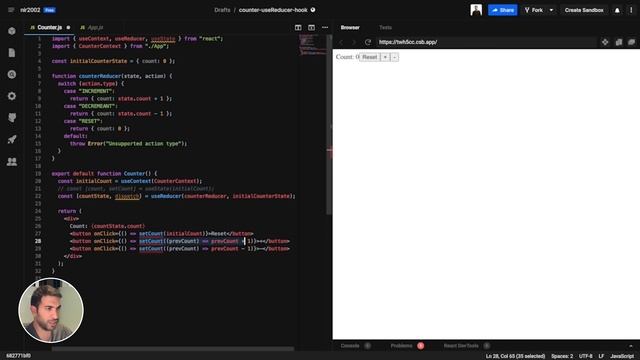640x360 pixels.
Task: Open the Live collaboration people icon
Action: [x=12, y=162]
